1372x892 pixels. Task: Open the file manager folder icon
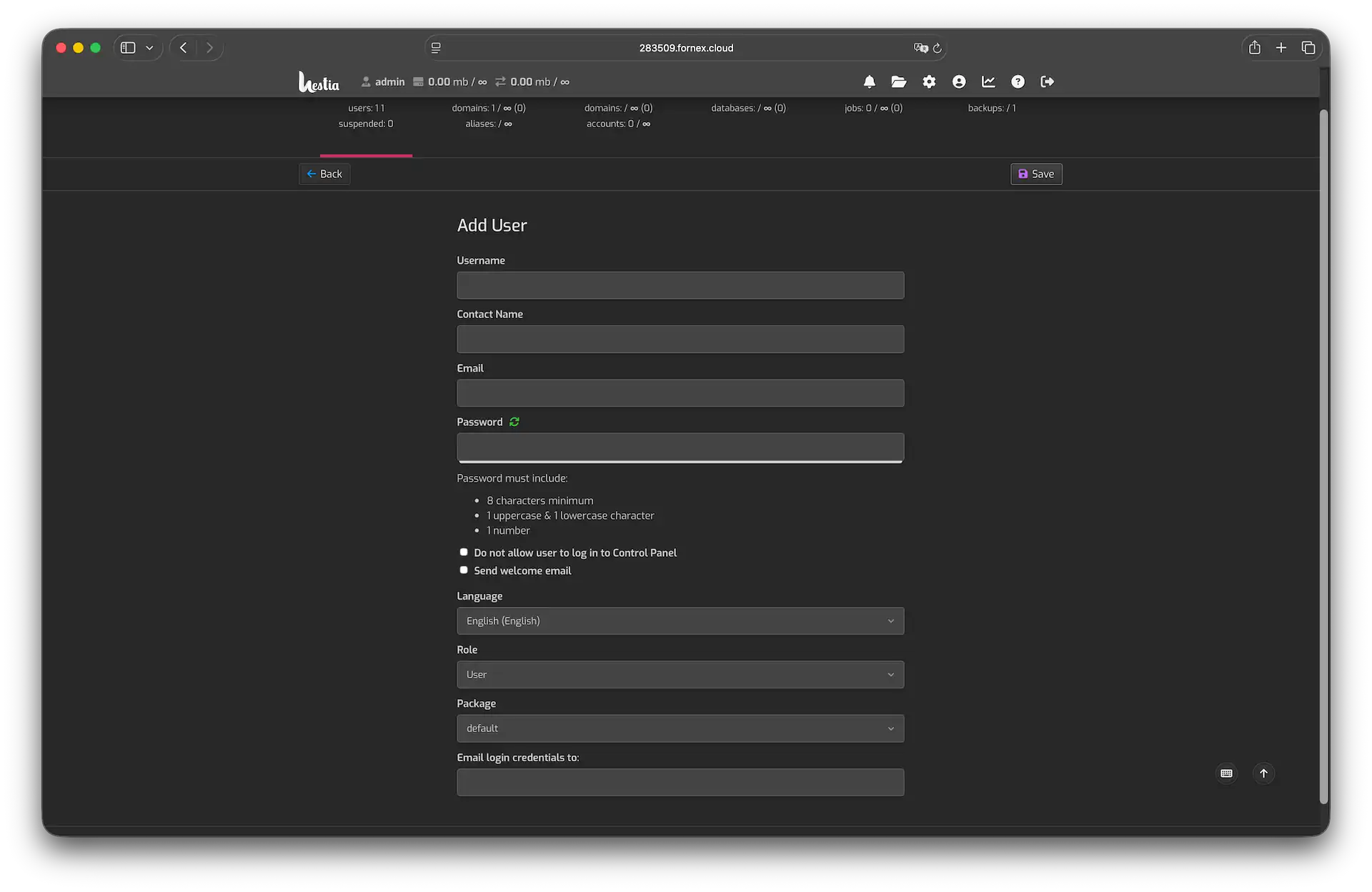(899, 82)
